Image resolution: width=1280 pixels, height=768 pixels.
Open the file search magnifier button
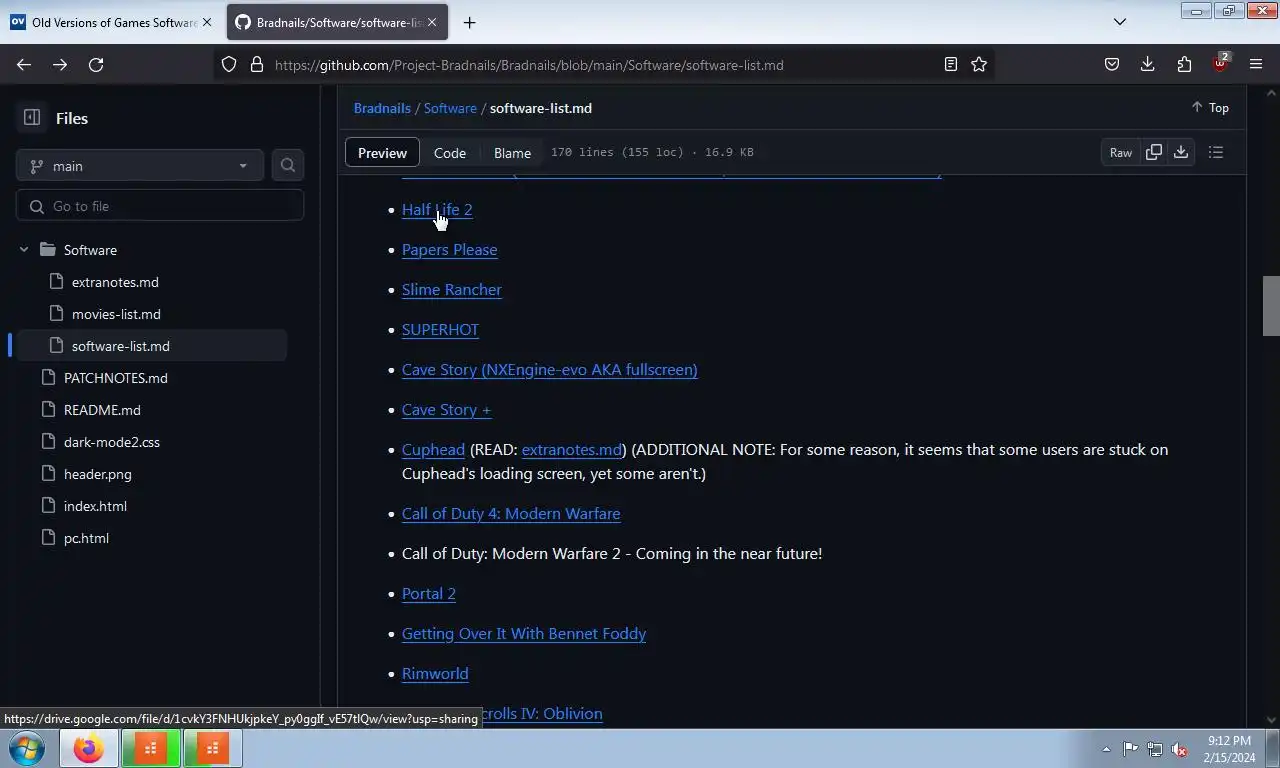click(288, 165)
